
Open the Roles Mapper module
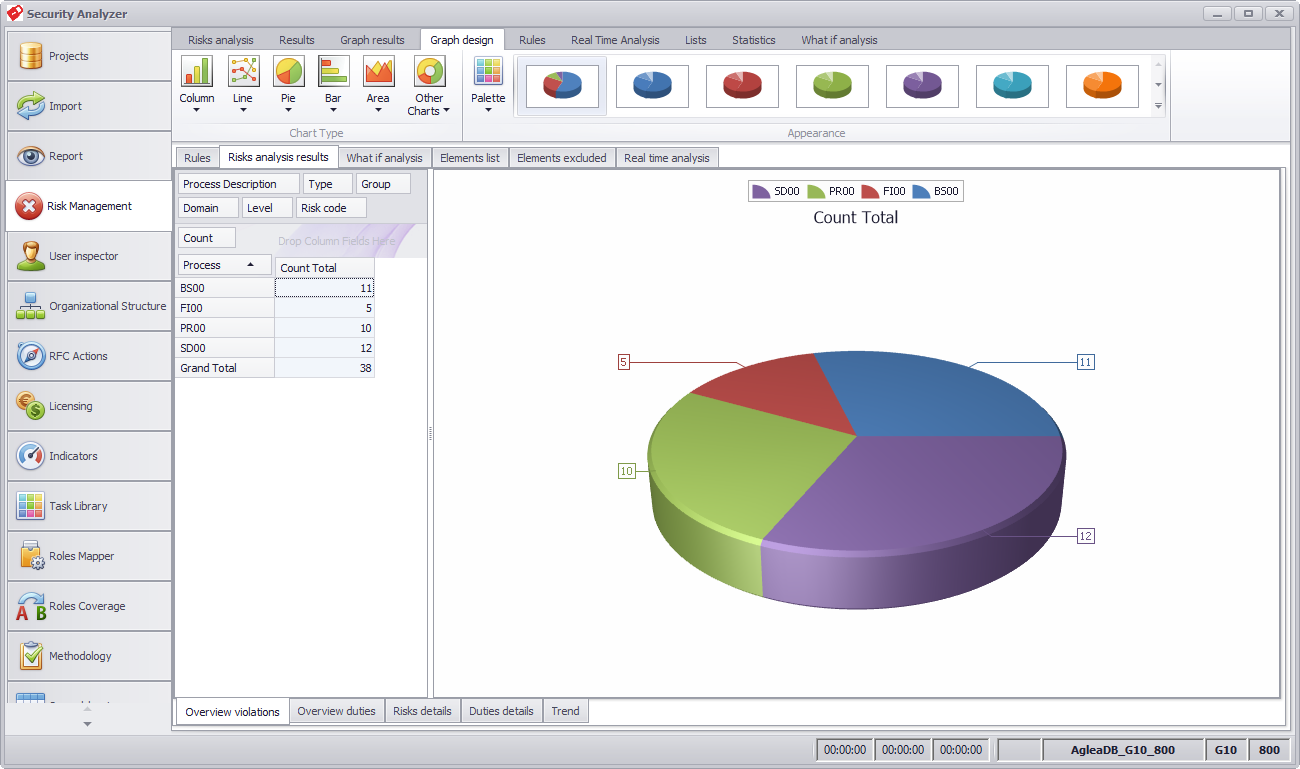coord(89,556)
